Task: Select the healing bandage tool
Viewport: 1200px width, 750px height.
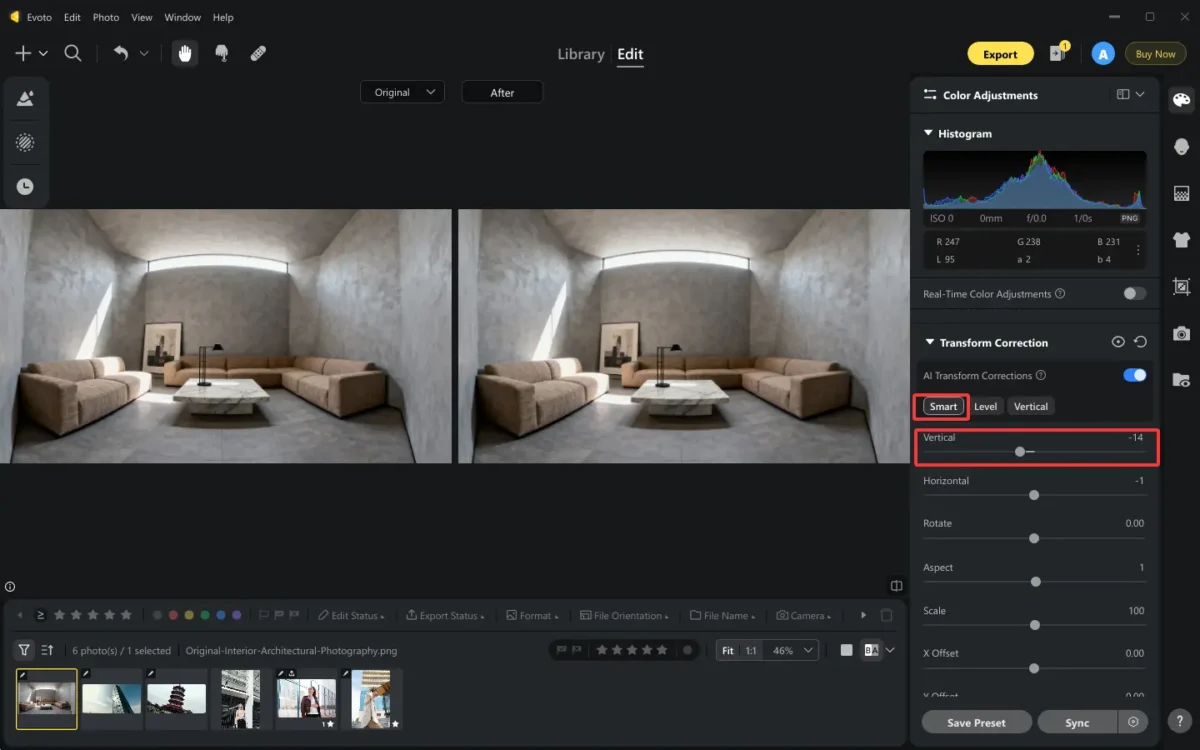Action: coord(258,54)
